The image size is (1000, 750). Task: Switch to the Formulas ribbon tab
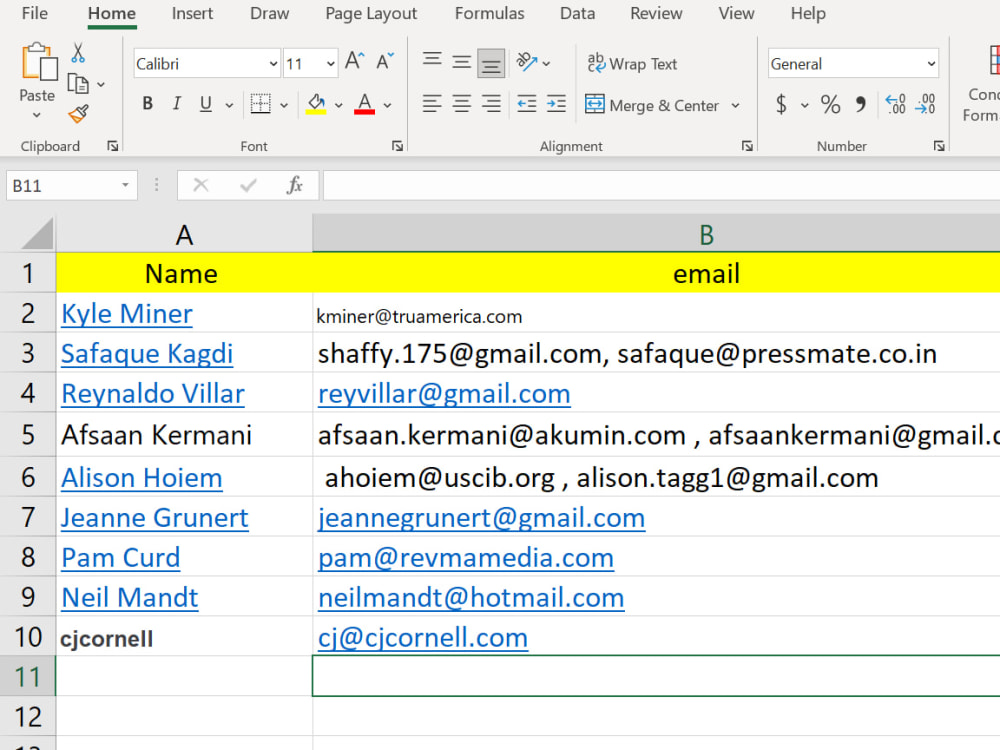(x=489, y=14)
